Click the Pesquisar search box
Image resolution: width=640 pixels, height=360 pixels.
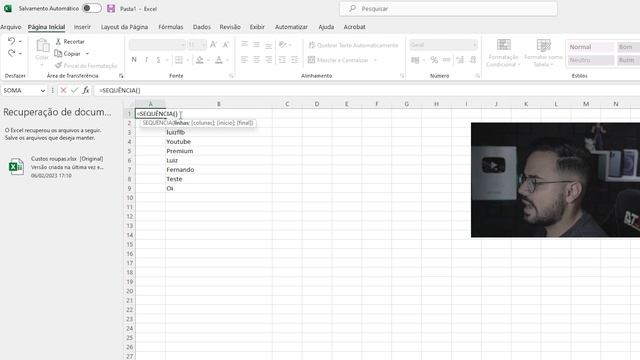pyautogui.click(x=448, y=9)
